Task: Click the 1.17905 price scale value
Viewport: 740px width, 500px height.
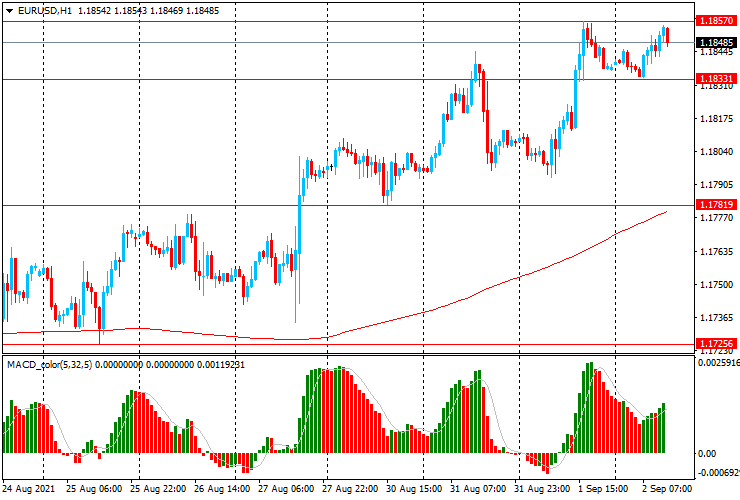Action: (x=716, y=185)
